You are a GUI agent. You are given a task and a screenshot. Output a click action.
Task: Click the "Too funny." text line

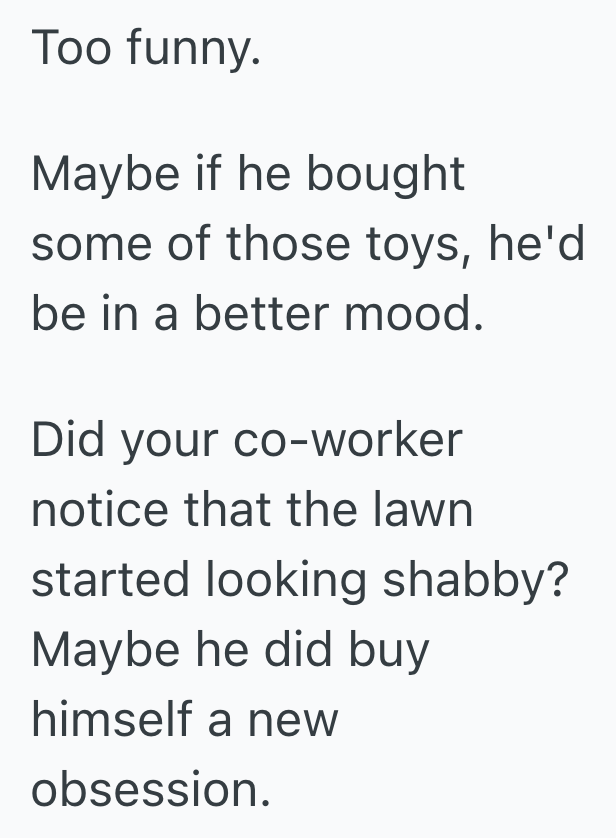coord(147,49)
